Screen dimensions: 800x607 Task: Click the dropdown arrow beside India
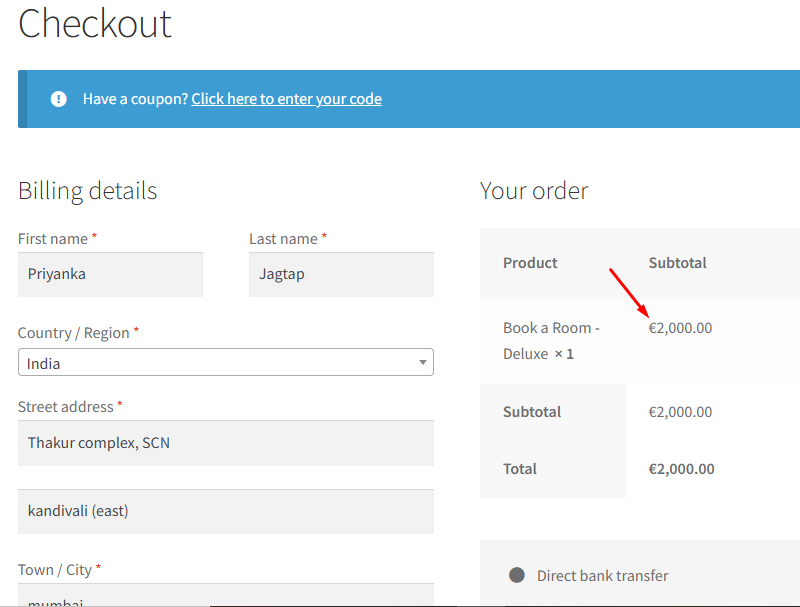[423, 363]
